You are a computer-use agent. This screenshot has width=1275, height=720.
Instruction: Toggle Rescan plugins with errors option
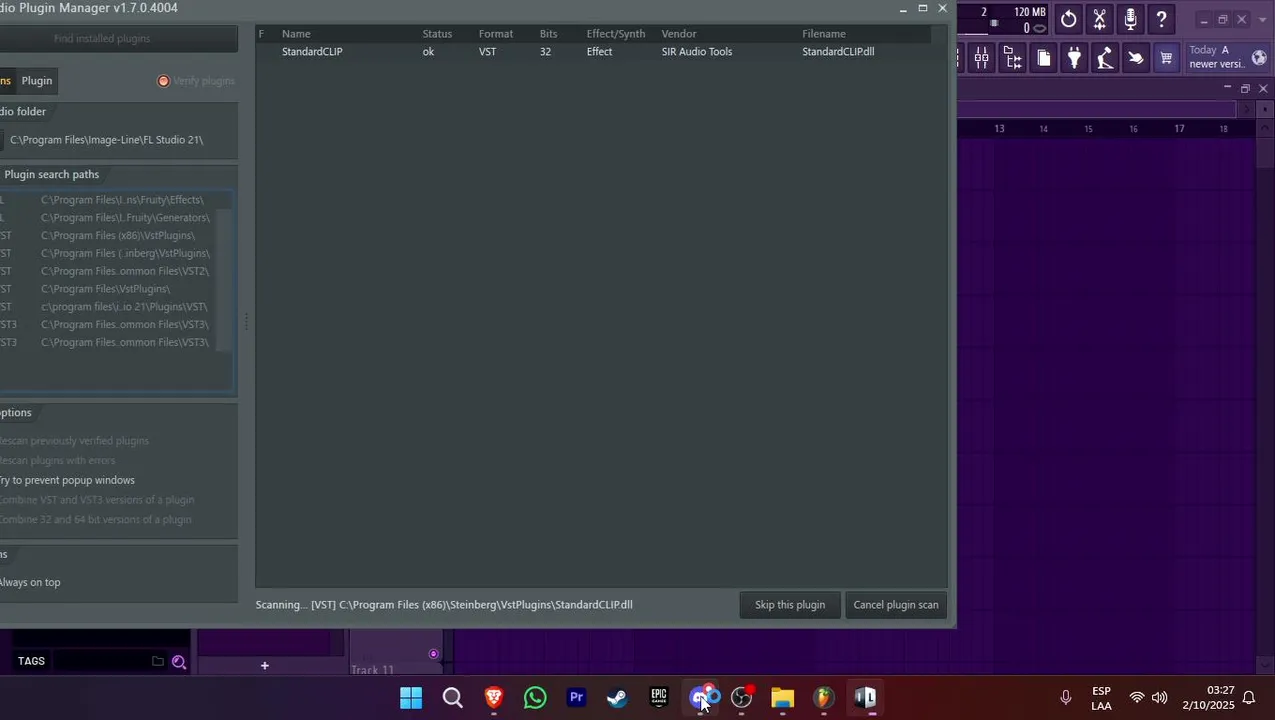(57, 461)
